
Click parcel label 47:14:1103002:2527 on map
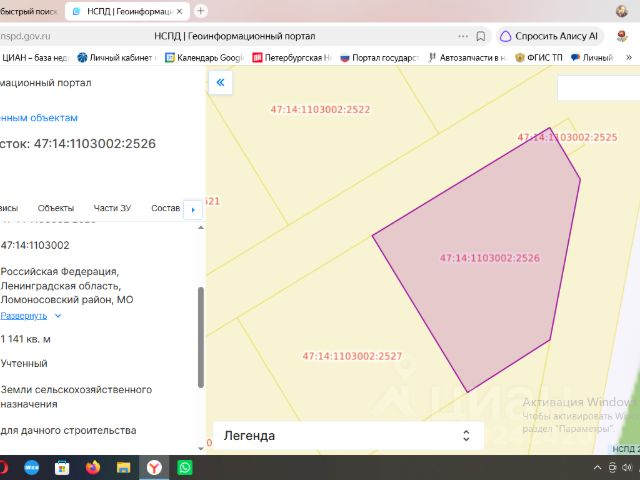coord(352,356)
